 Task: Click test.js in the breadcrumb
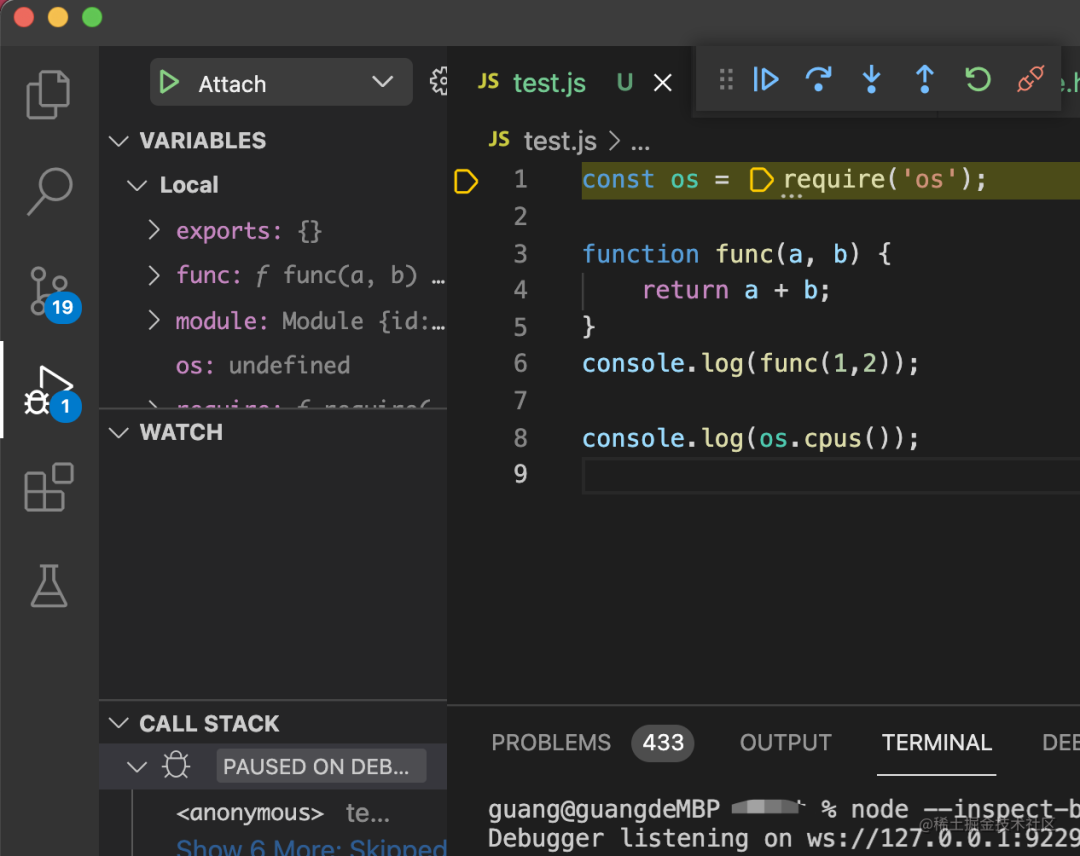560,141
